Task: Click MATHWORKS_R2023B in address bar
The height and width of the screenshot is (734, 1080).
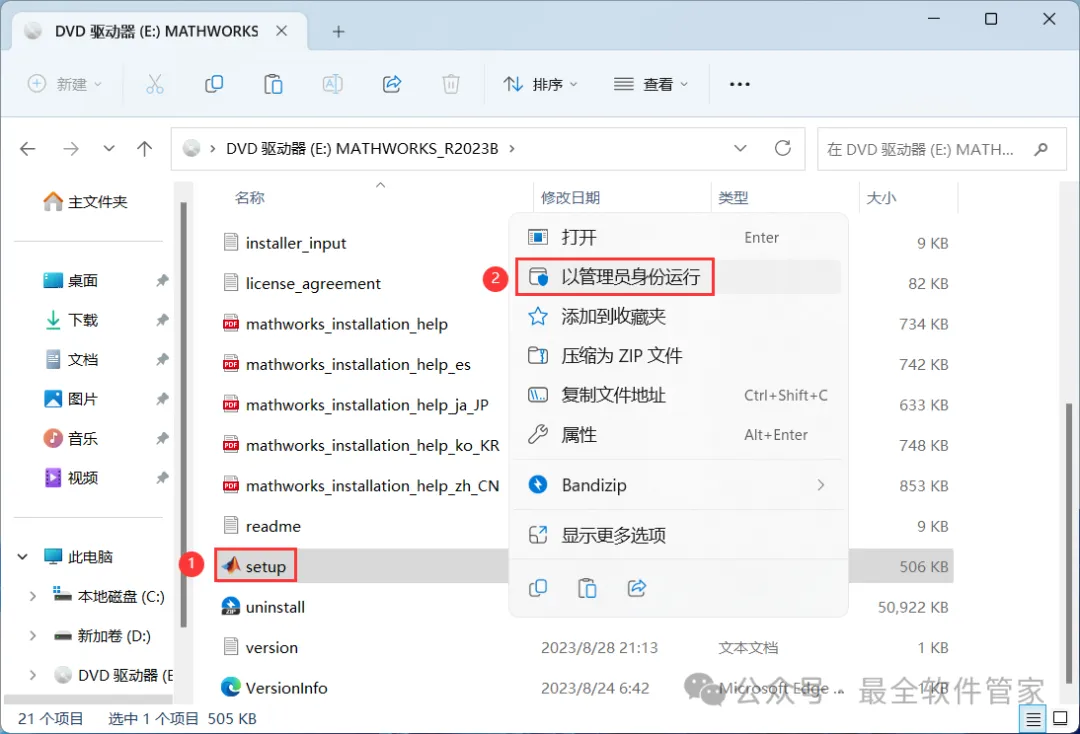Action: 417,149
